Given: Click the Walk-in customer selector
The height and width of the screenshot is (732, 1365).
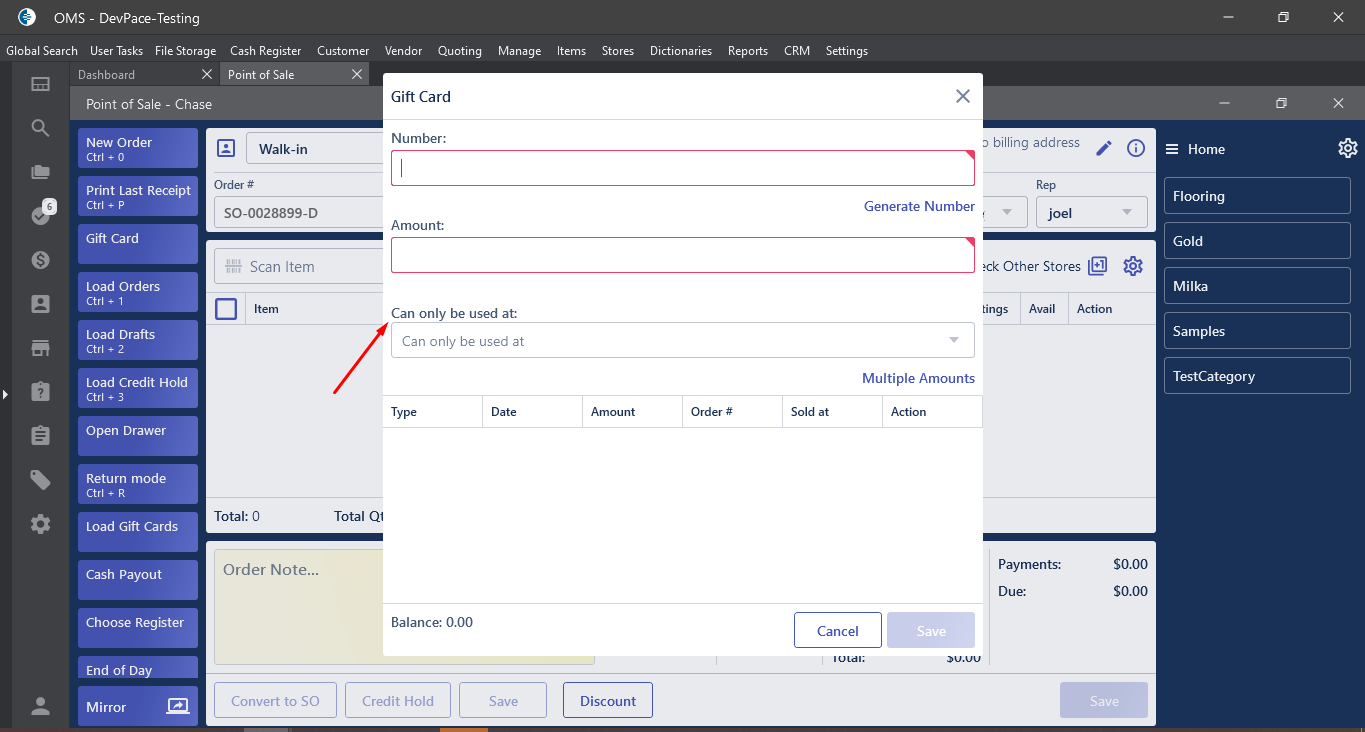Looking at the screenshot, I should click(315, 149).
